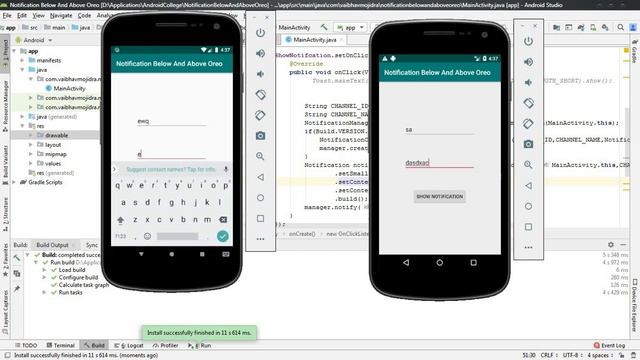The height and width of the screenshot is (360, 640).
Task: Click volume up on left emulator toolbar
Action: point(260,53)
